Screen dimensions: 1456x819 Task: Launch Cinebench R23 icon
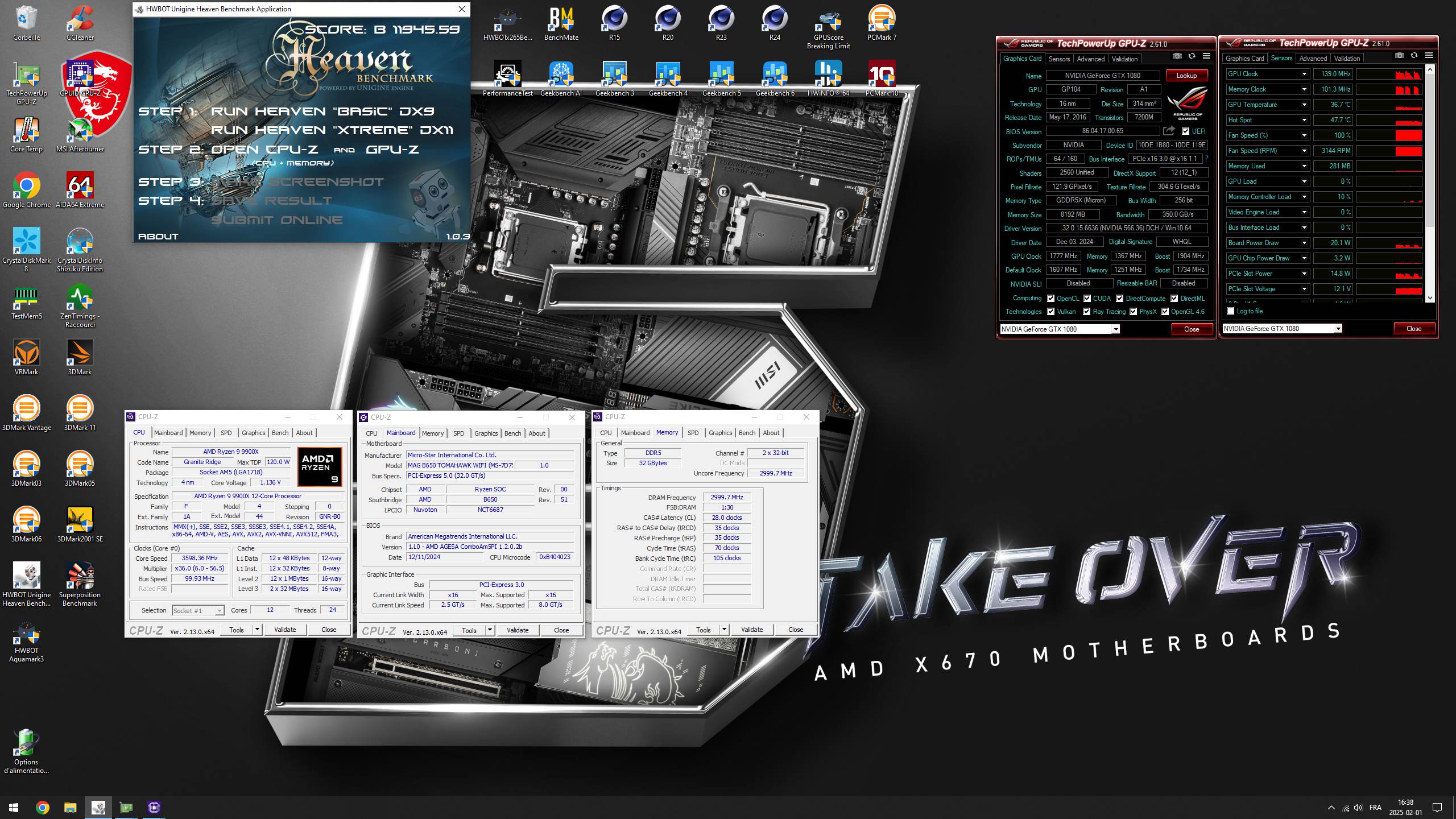(721, 23)
